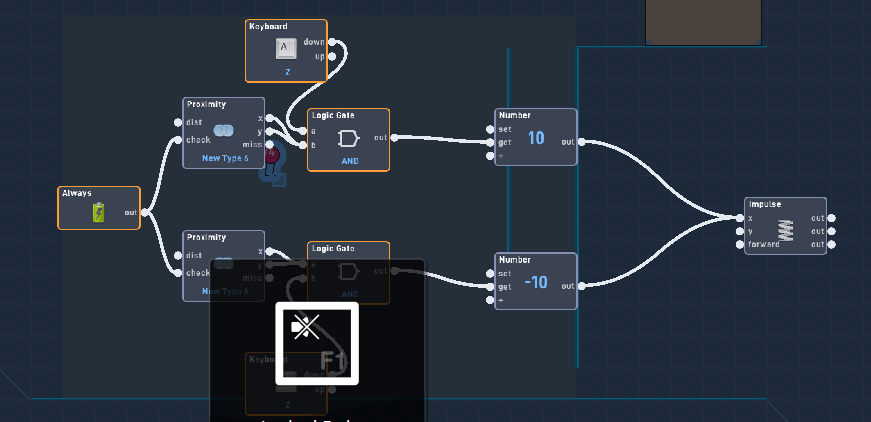
Task: Click the 'out' port on the Number -10 node
Action: click(x=581, y=286)
